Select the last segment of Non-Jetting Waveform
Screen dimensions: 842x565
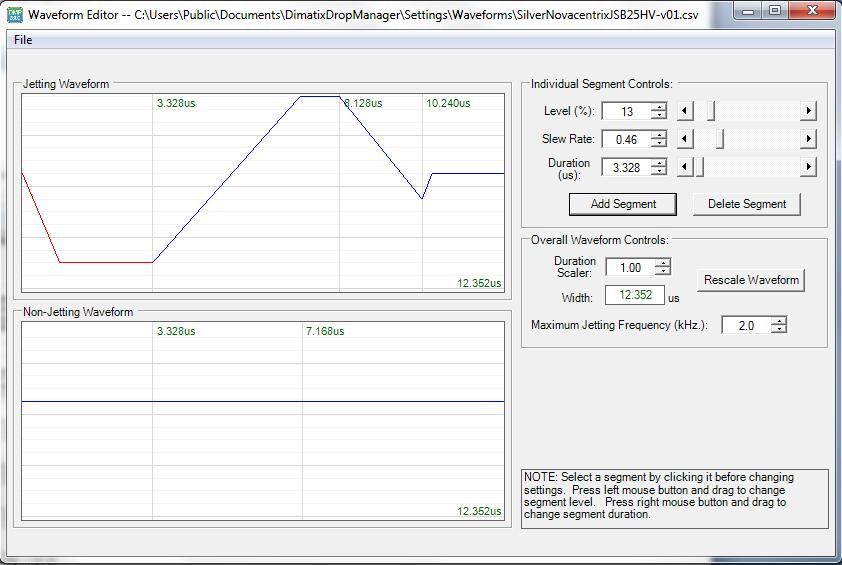tap(403, 401)
